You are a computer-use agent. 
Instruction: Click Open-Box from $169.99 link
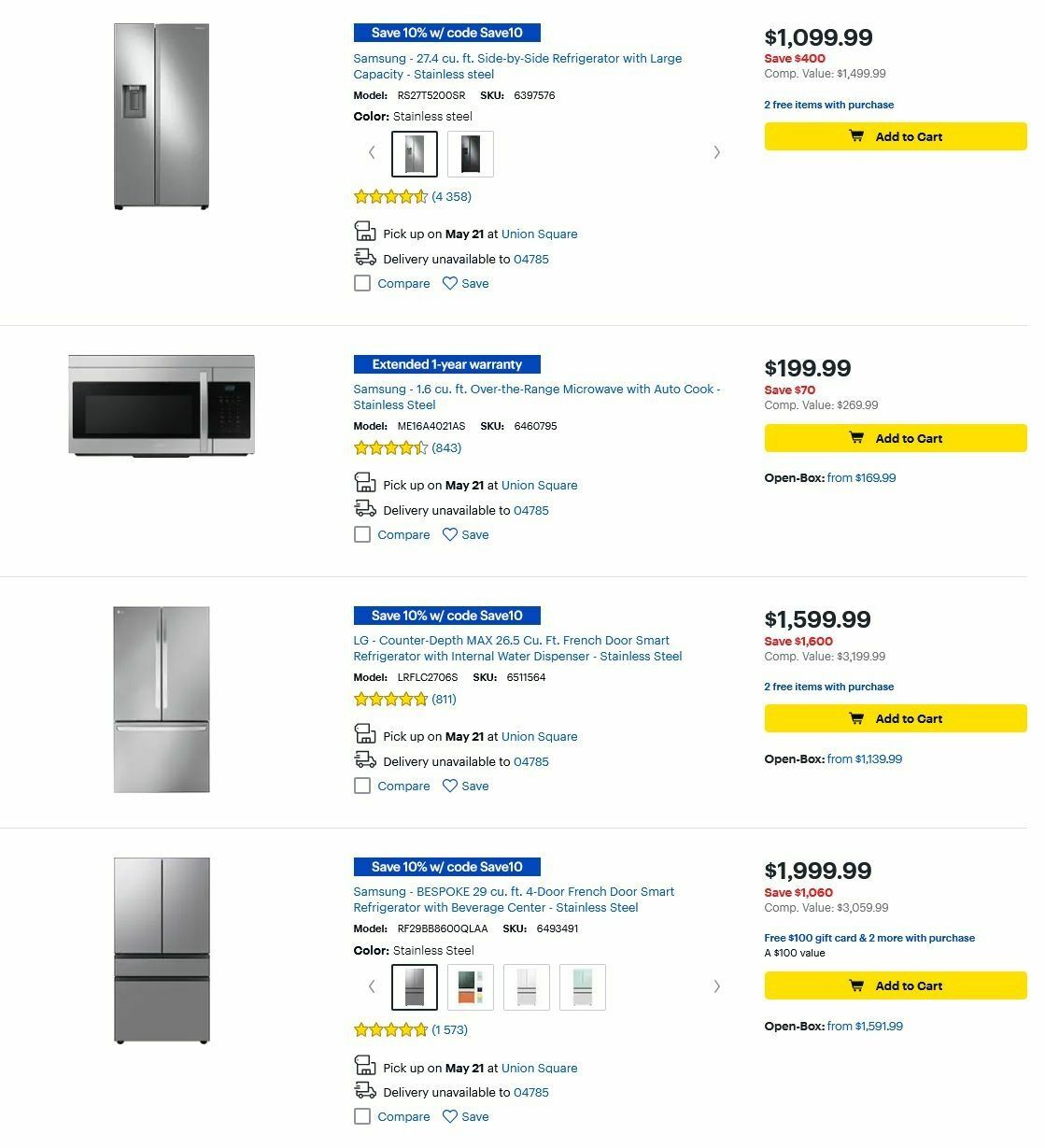tap(860, 477)
